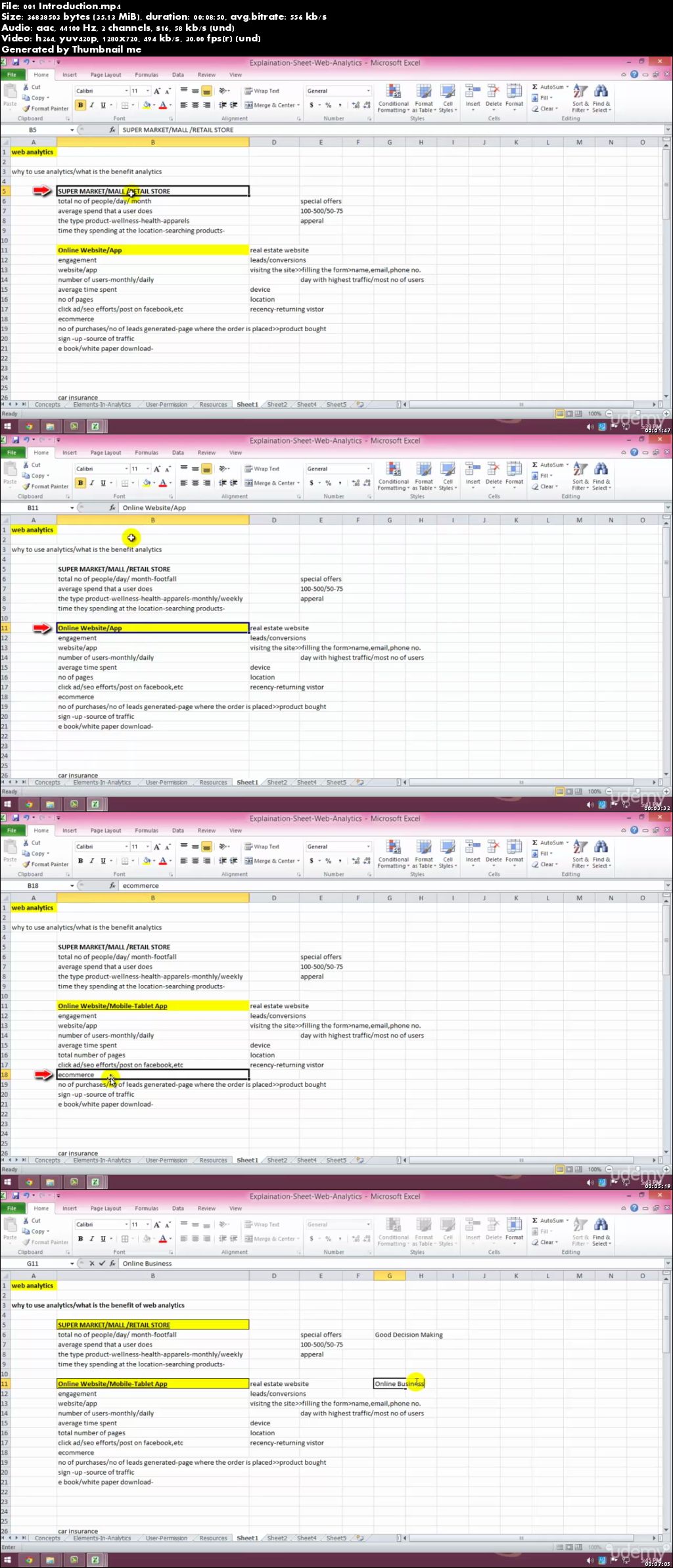The image size is (673, 1568).
Task: Open the Name Box dropdown arrow beside G11
Action: (x=72, y=1264)
